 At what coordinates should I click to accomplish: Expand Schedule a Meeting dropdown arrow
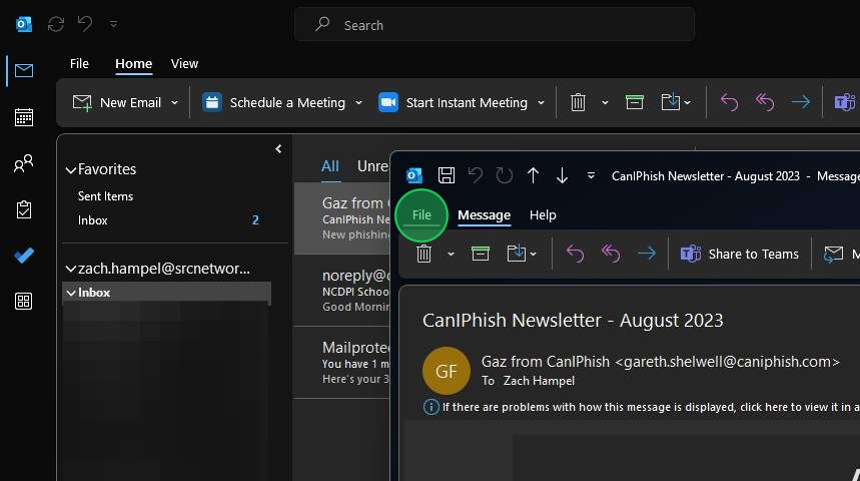359,103
